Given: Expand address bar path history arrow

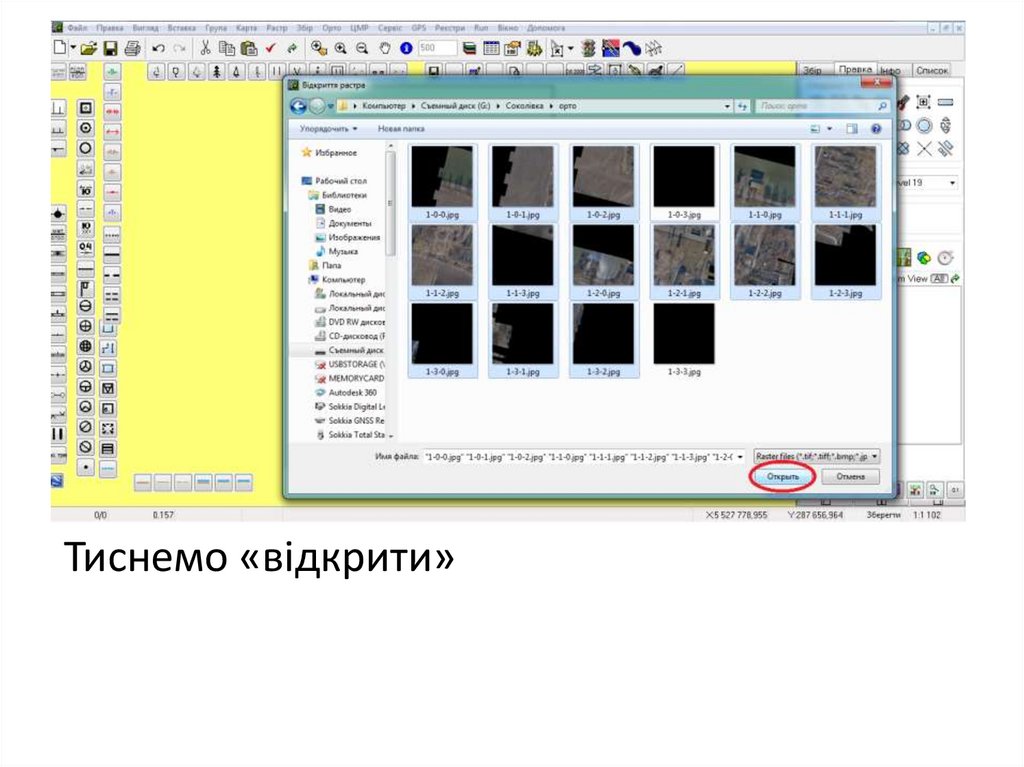Looking at the screenshot, I should click(727, 106).
